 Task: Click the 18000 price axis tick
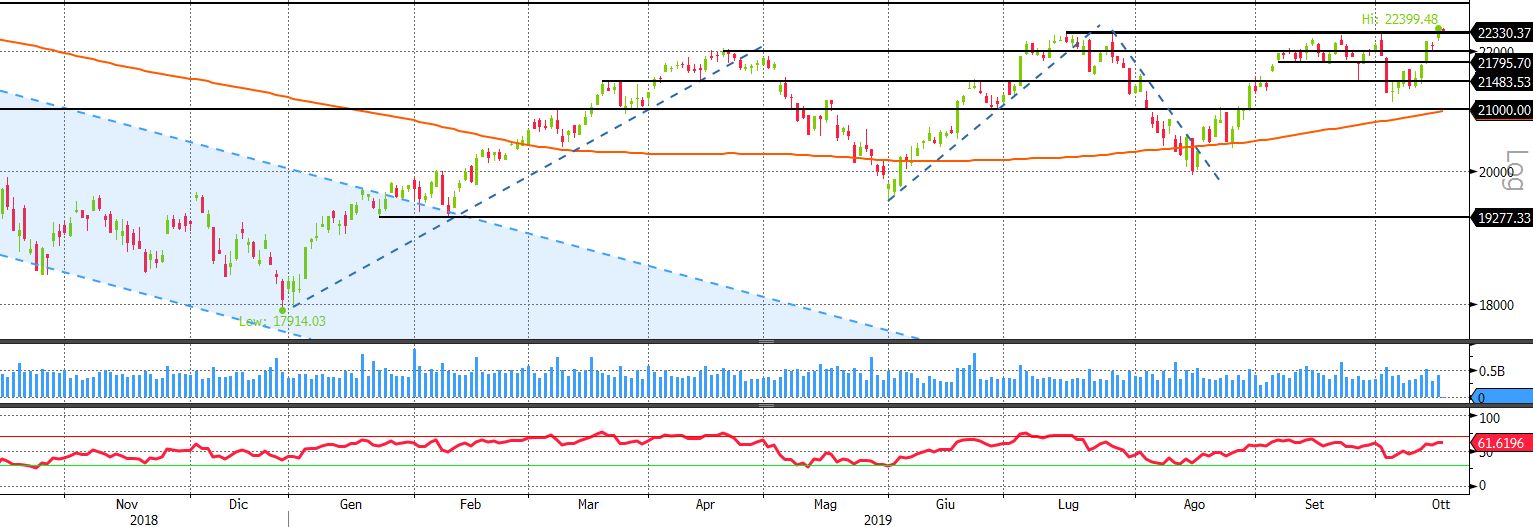[1496, 305]
